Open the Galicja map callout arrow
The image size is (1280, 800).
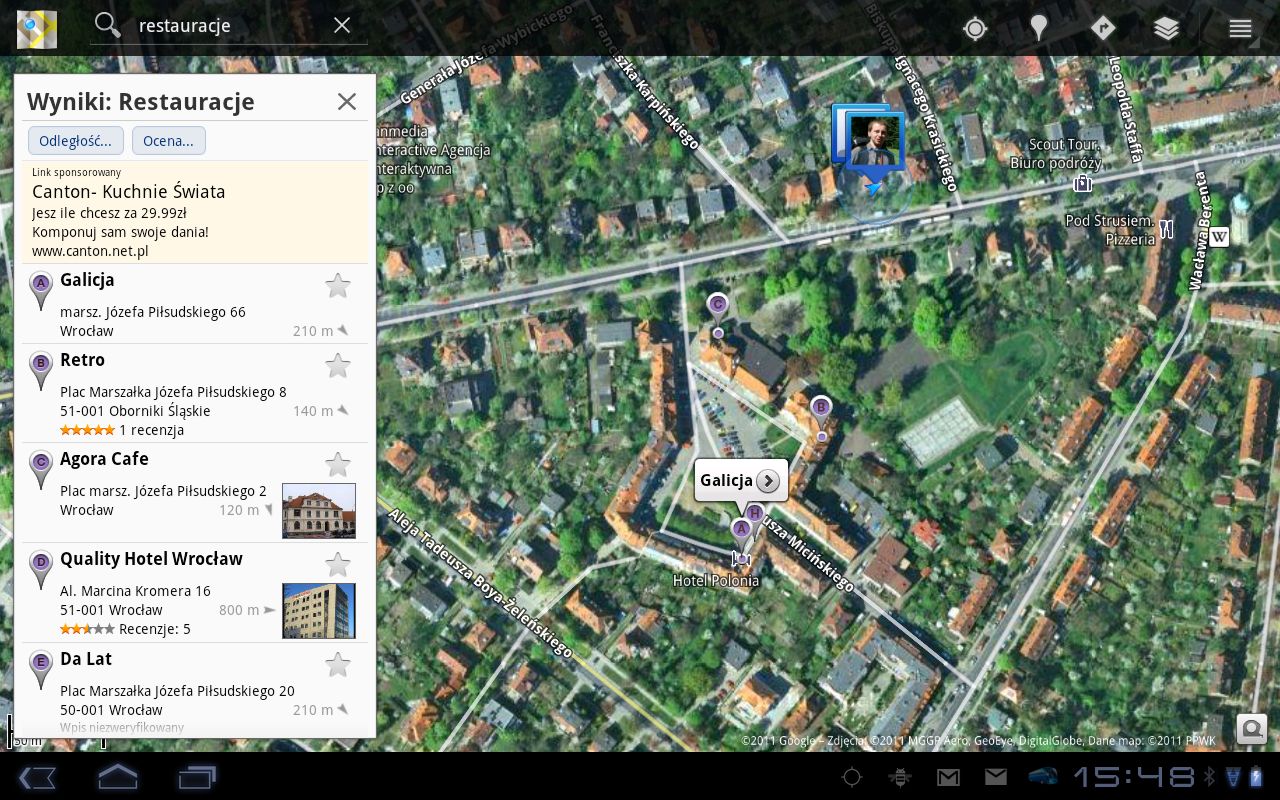click(768, 481)
